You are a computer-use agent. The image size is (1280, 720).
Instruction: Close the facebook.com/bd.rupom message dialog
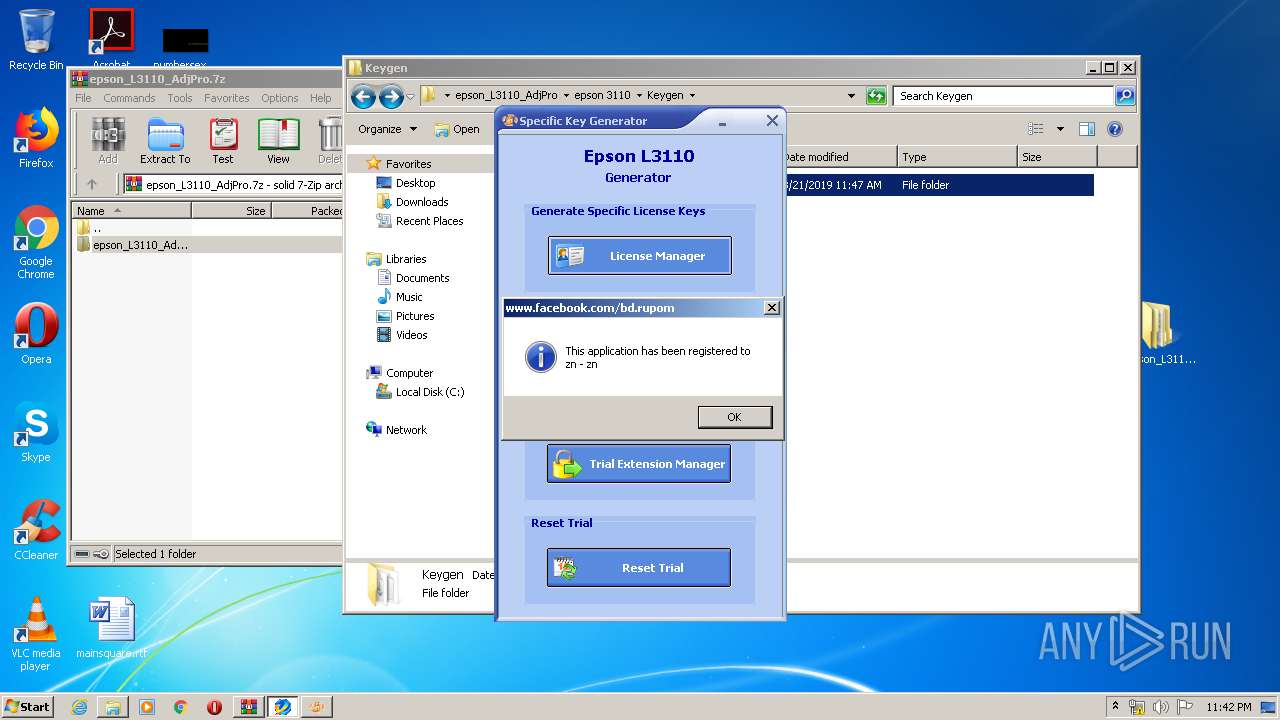(x=771, y=308)
